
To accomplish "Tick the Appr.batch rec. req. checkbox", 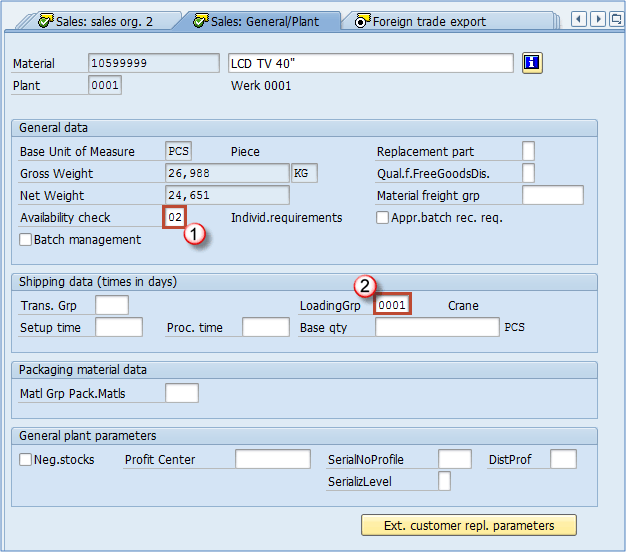I will point(383,218).
